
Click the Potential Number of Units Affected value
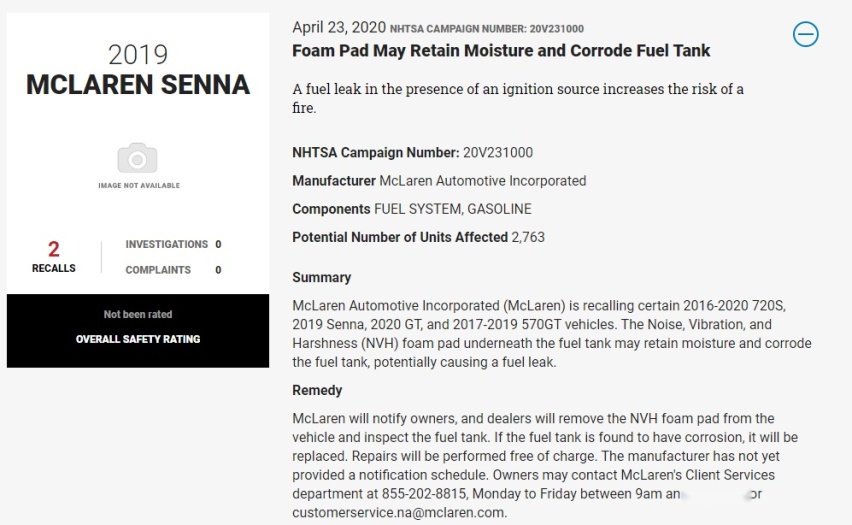pyautogui.click(x=528, y=238)
